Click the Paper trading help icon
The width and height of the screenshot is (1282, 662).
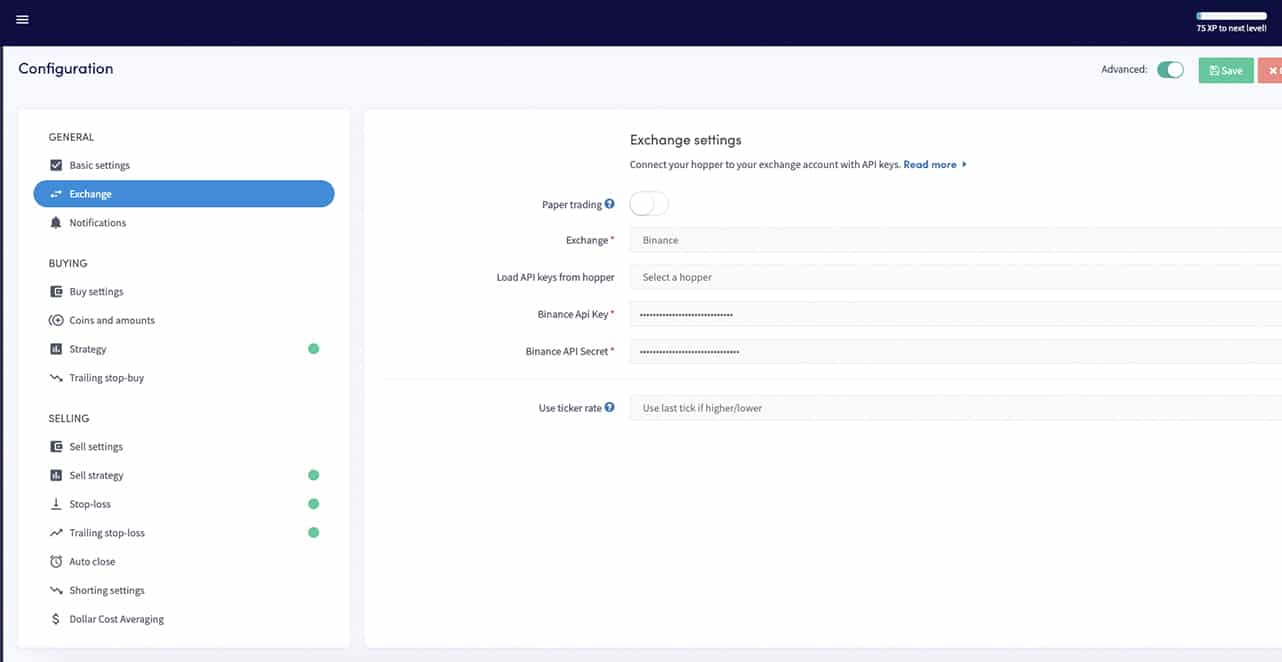pyautogui.click(x=610, y=204)
